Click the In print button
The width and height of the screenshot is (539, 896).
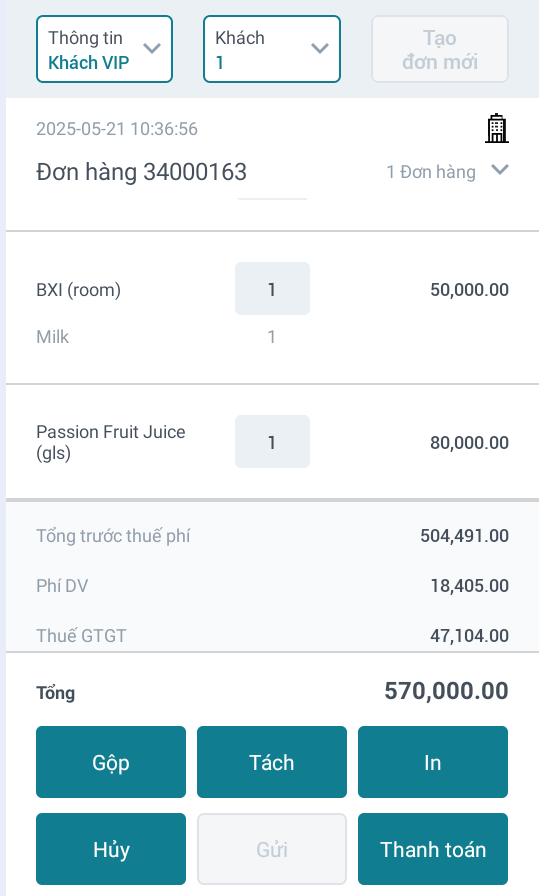point(433,762)
